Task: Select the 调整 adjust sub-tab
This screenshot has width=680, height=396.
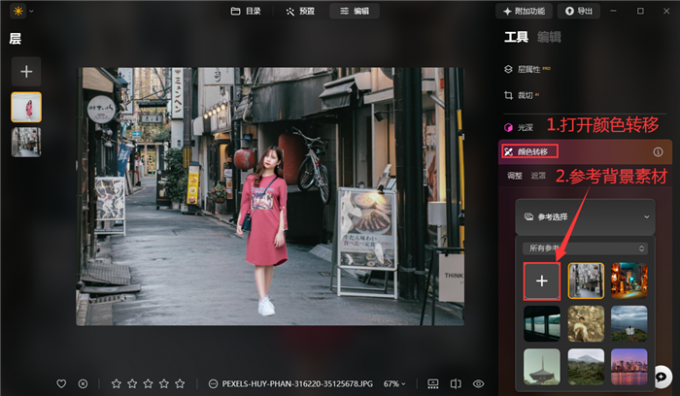Action: coord(515,176)
